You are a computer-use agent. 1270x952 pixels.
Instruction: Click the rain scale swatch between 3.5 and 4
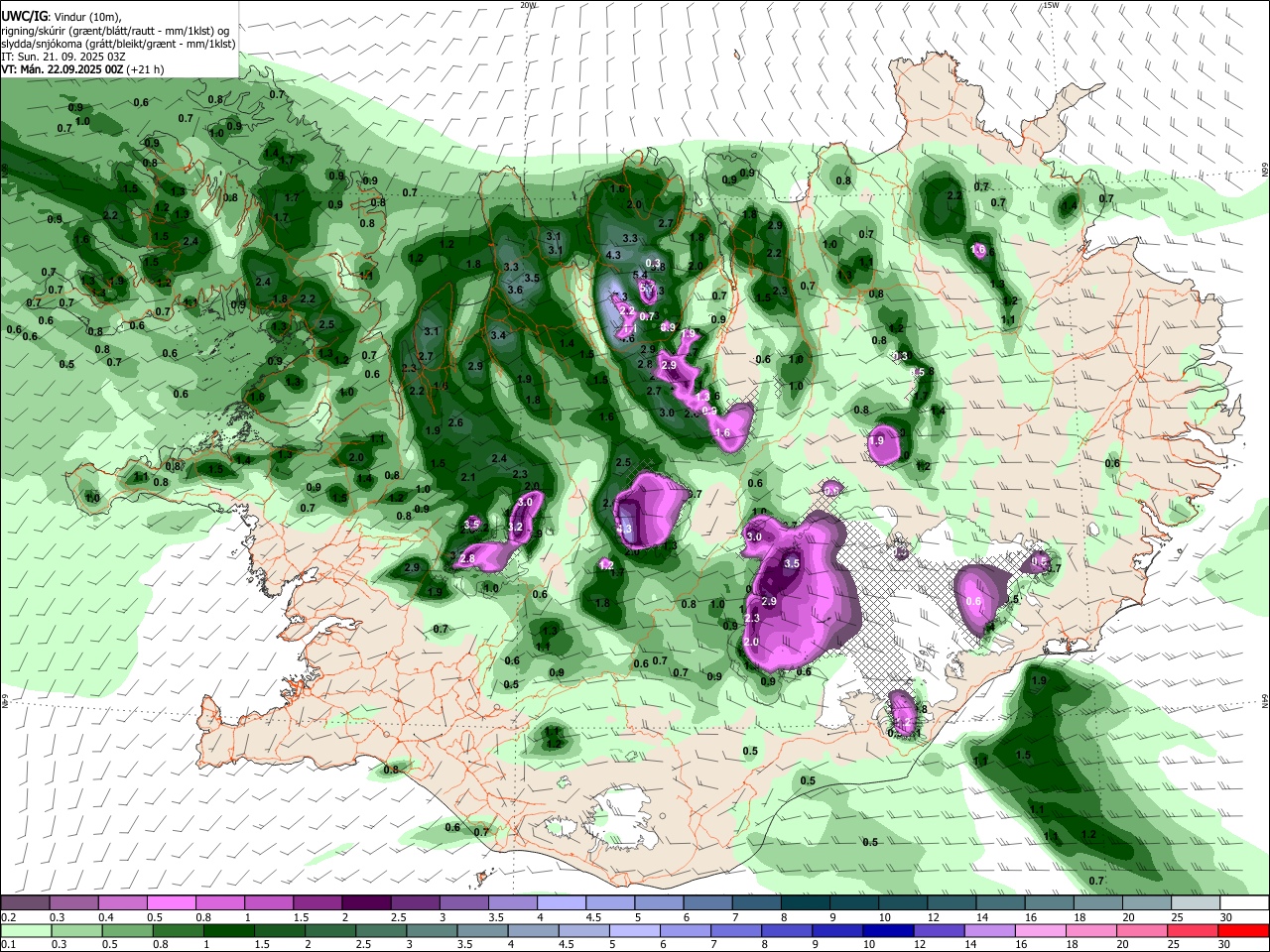(482, 930)
